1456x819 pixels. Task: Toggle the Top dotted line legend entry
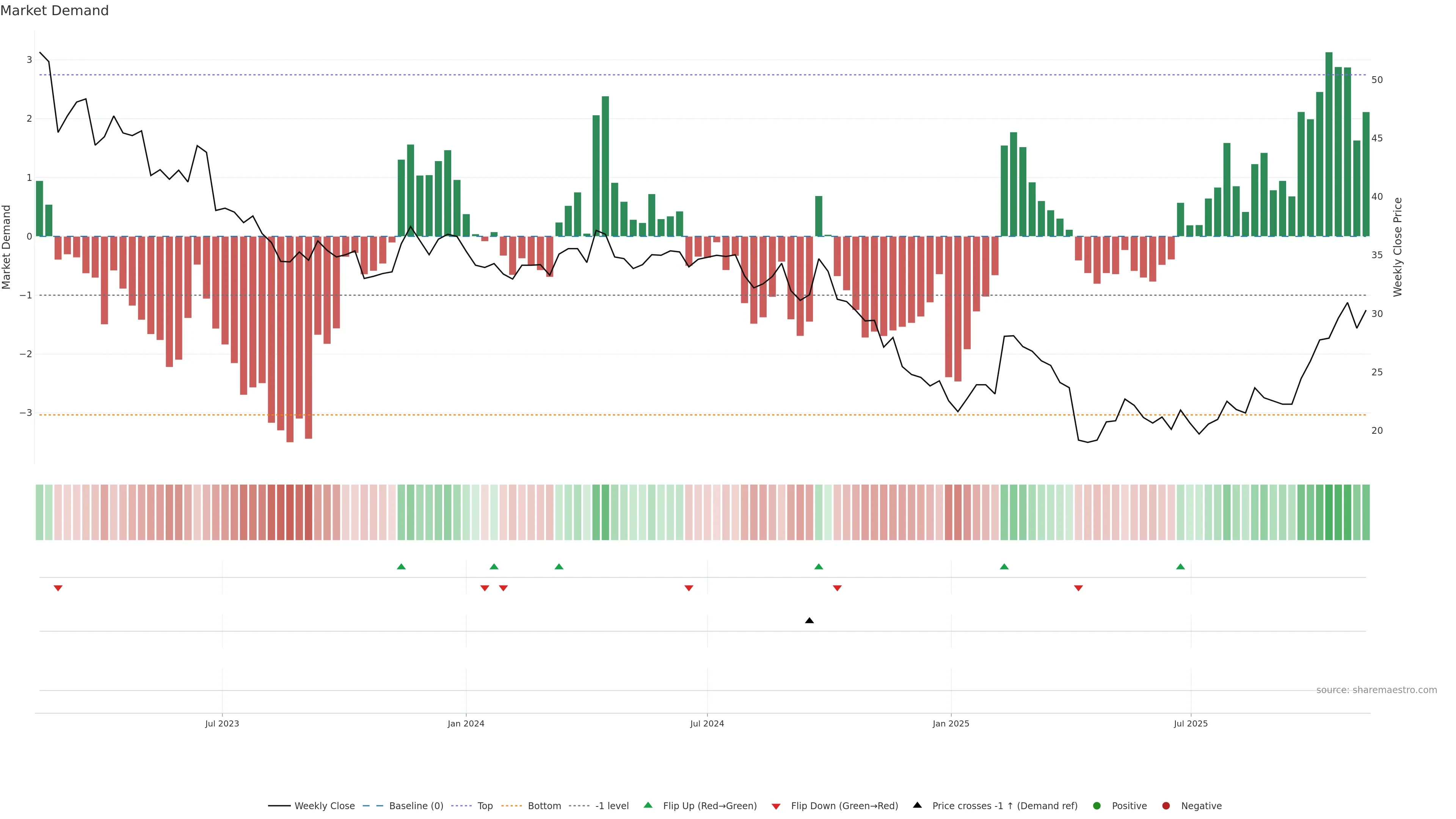[485, 805]
